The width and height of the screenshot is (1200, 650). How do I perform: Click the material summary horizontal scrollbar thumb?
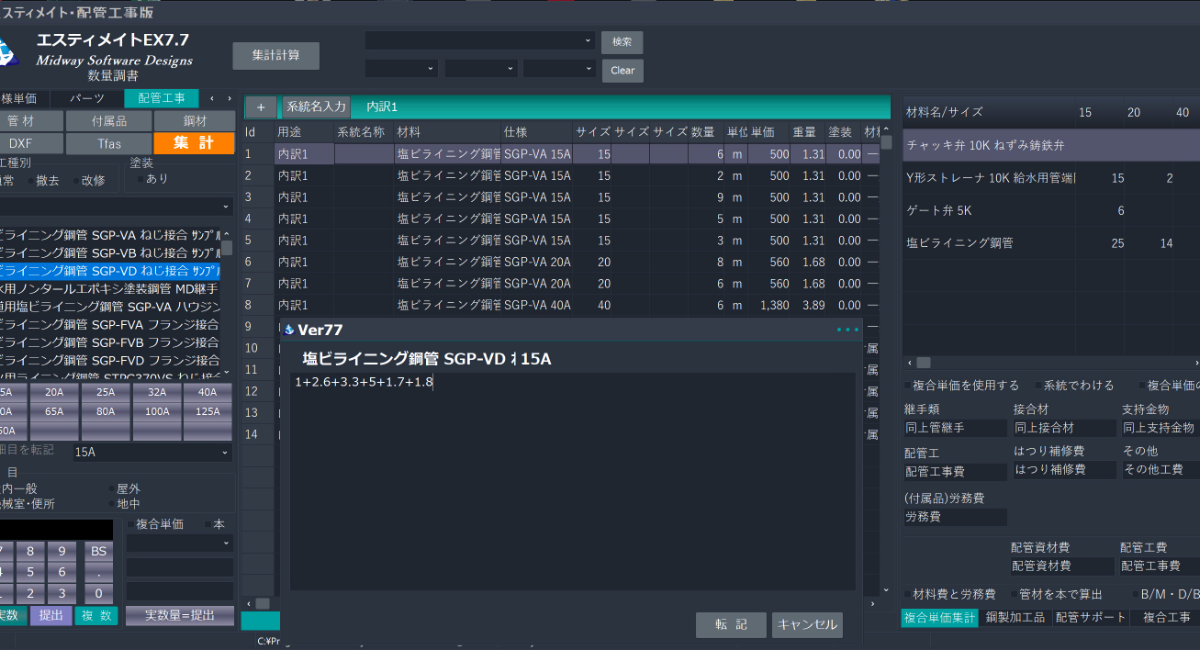[923, 363]
